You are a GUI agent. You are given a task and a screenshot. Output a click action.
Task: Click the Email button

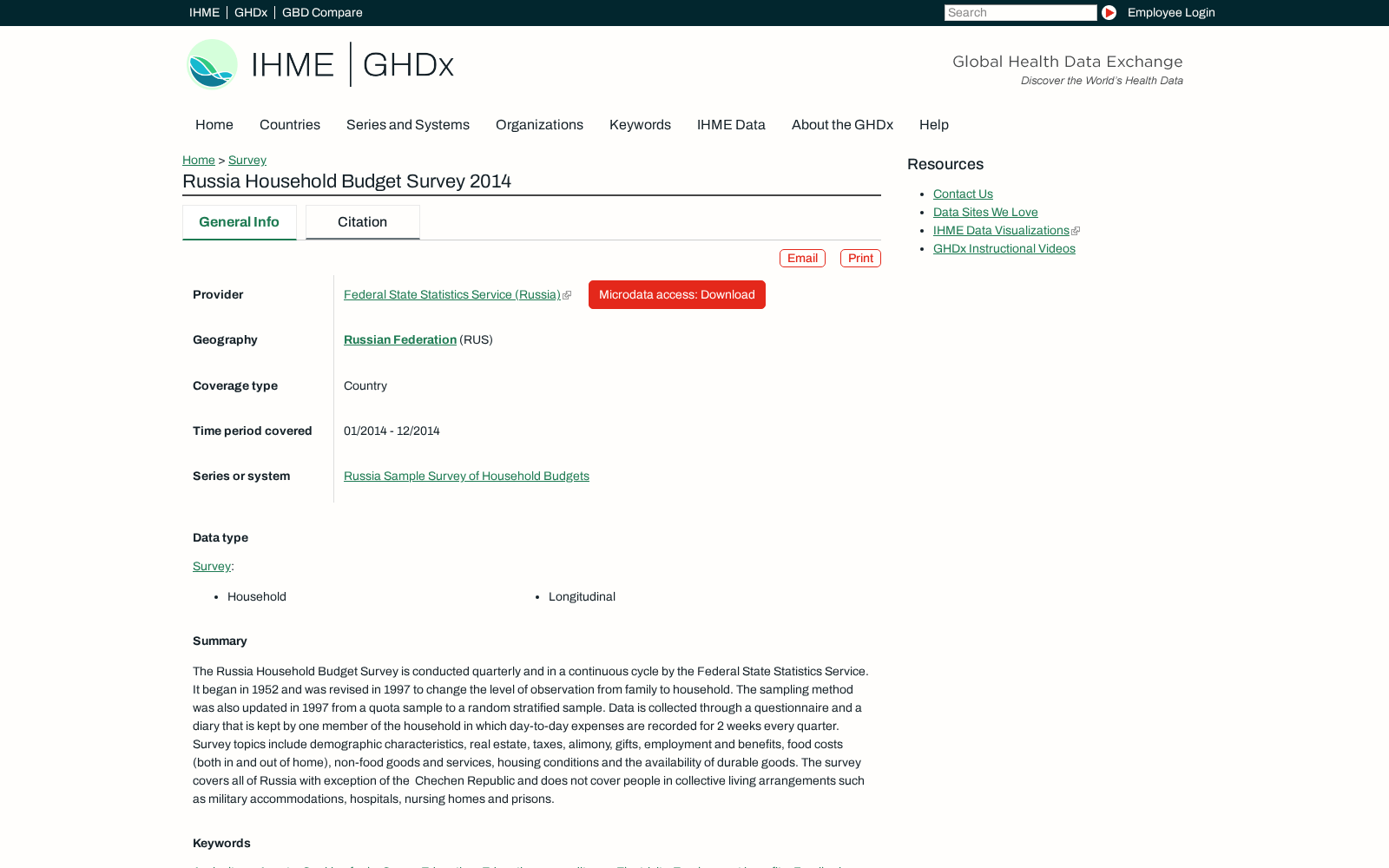pos(802,258)
